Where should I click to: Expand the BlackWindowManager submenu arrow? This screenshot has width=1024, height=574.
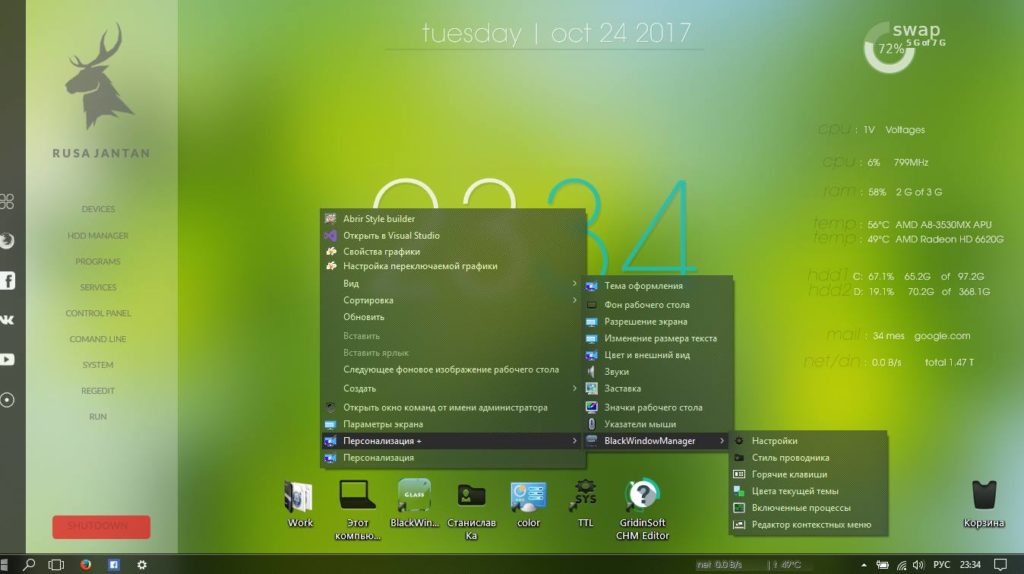(x=722, y=441)
